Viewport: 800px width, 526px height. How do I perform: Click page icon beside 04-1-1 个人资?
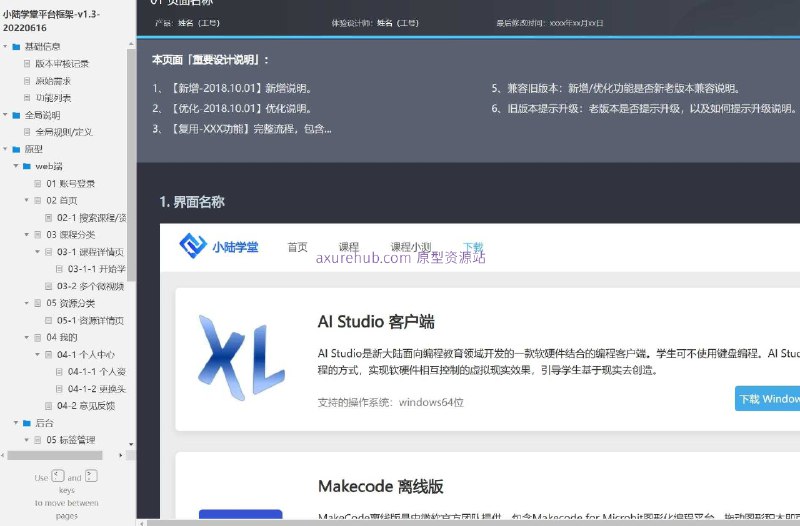point(59,371)
